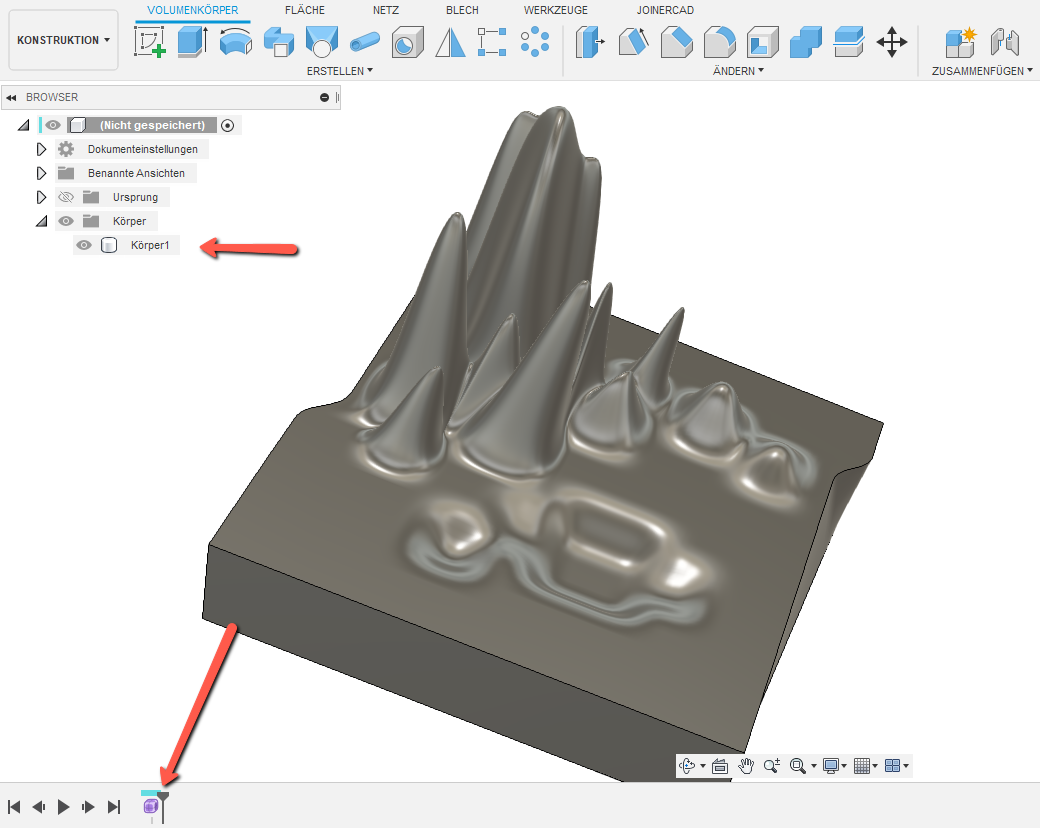Click the BROWSER panel options minus button

[324, 98]
